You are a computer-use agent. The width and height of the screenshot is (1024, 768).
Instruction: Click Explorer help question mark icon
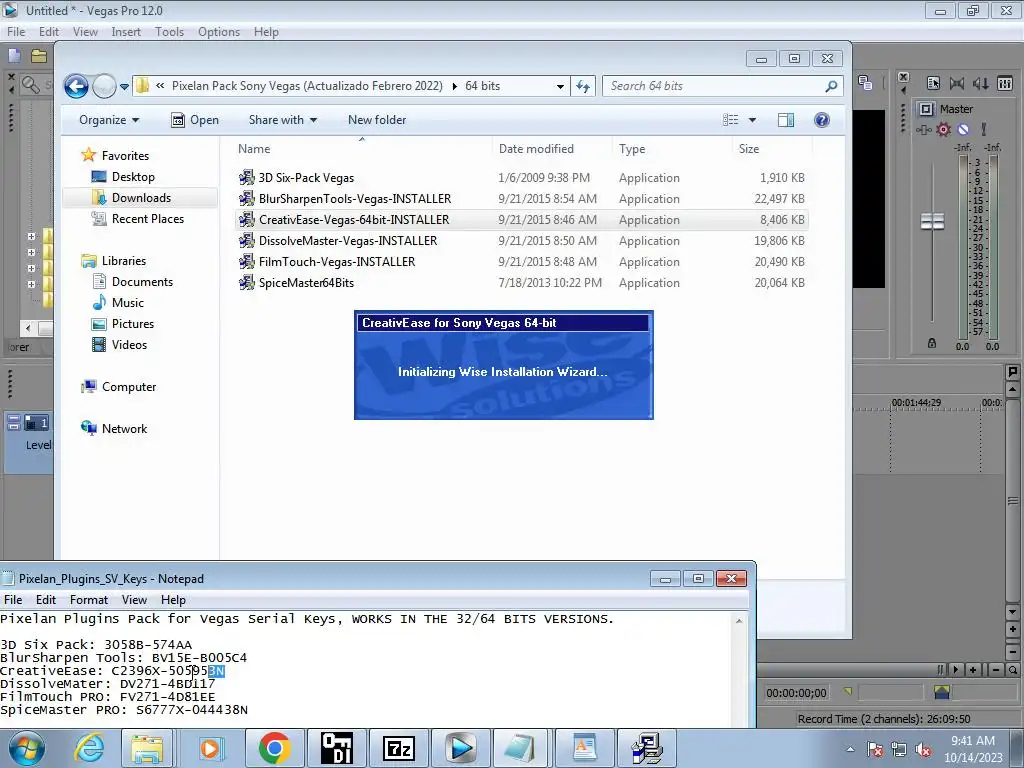click(822, 120)
